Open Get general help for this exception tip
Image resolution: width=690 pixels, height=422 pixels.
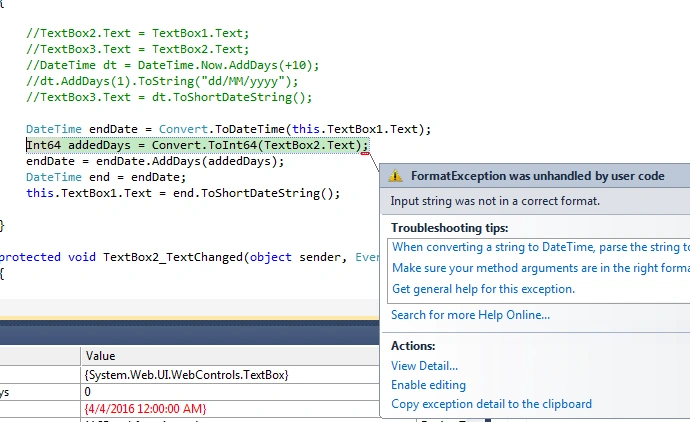pos(483,289)
